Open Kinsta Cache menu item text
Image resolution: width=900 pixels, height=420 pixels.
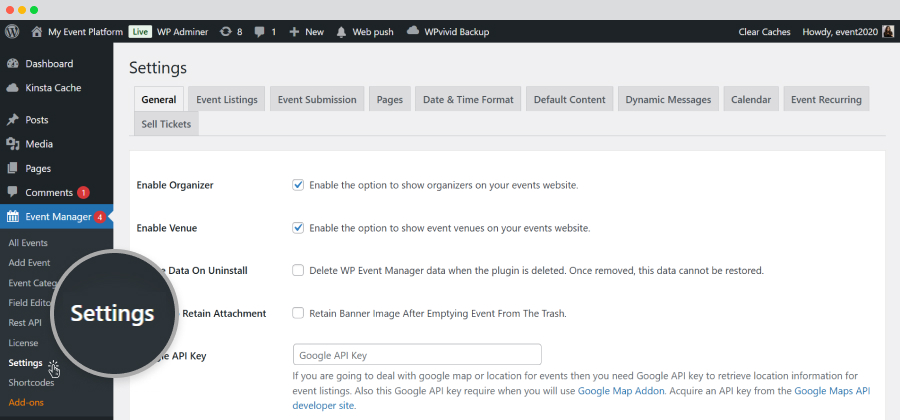coord(53,88)
